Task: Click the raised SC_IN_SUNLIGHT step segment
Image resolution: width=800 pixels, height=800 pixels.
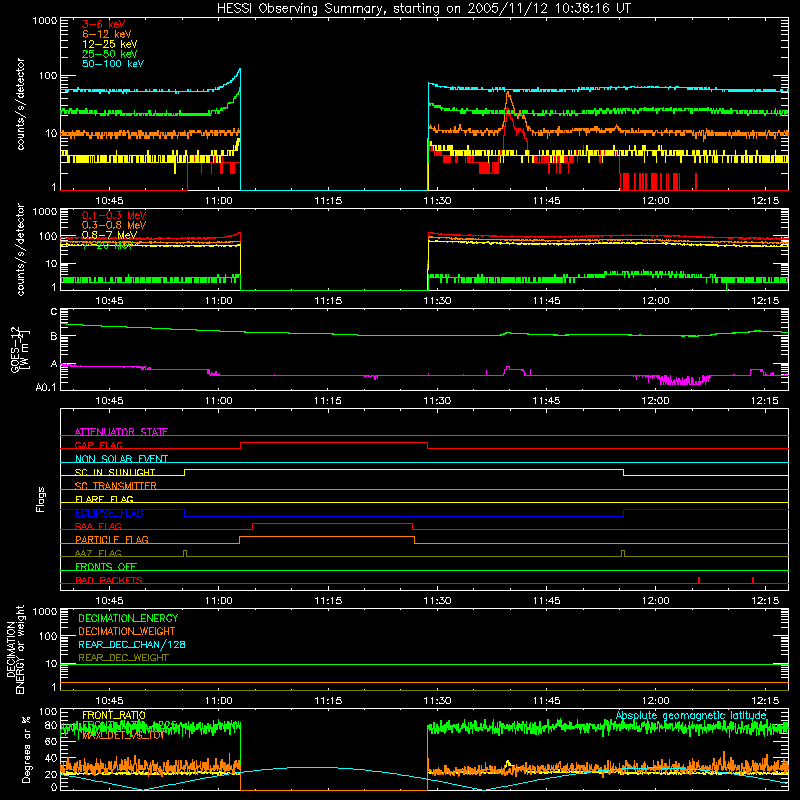Action: tap(404, 469)
